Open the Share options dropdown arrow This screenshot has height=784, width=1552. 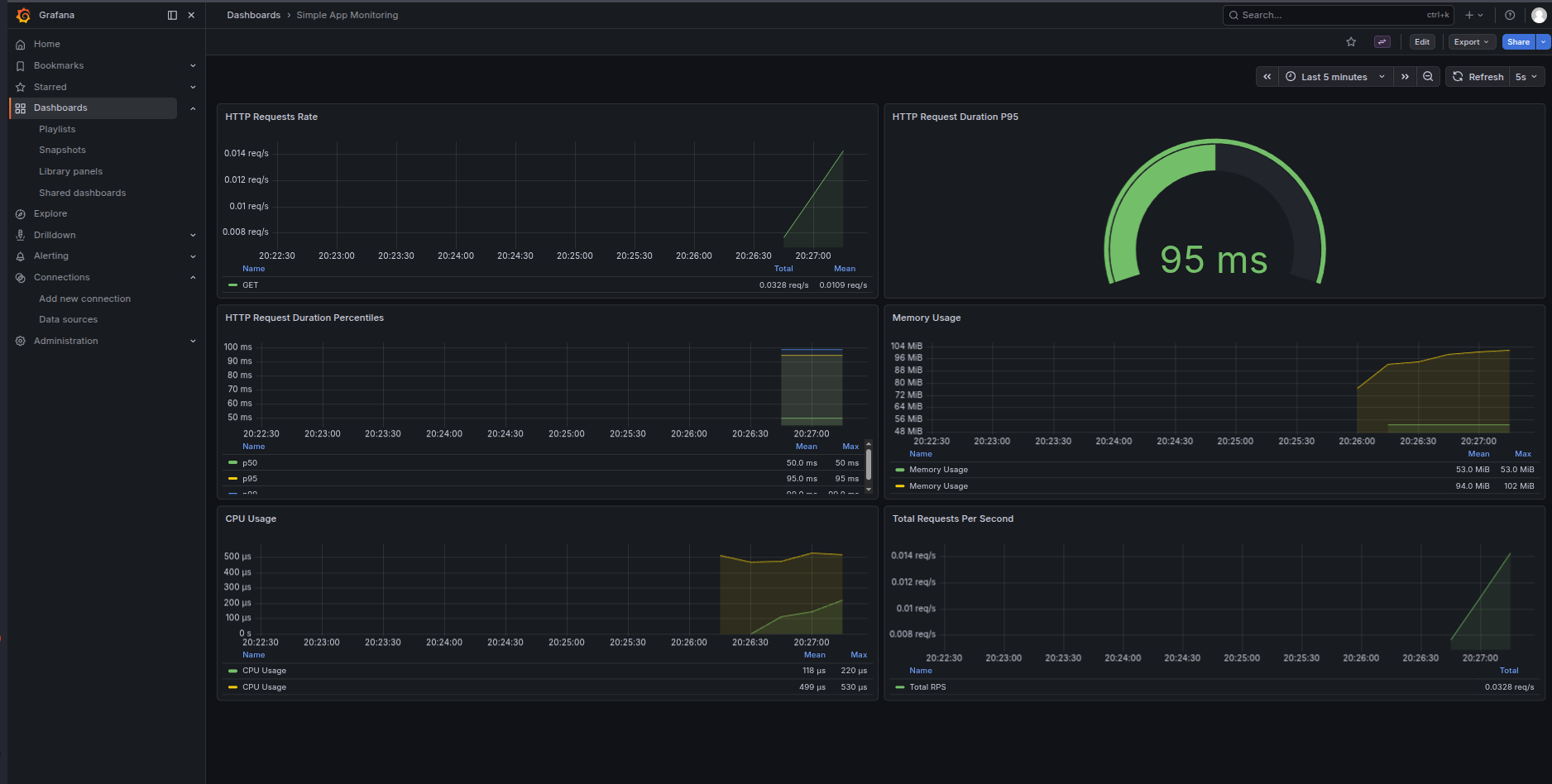click(1544, 42)
